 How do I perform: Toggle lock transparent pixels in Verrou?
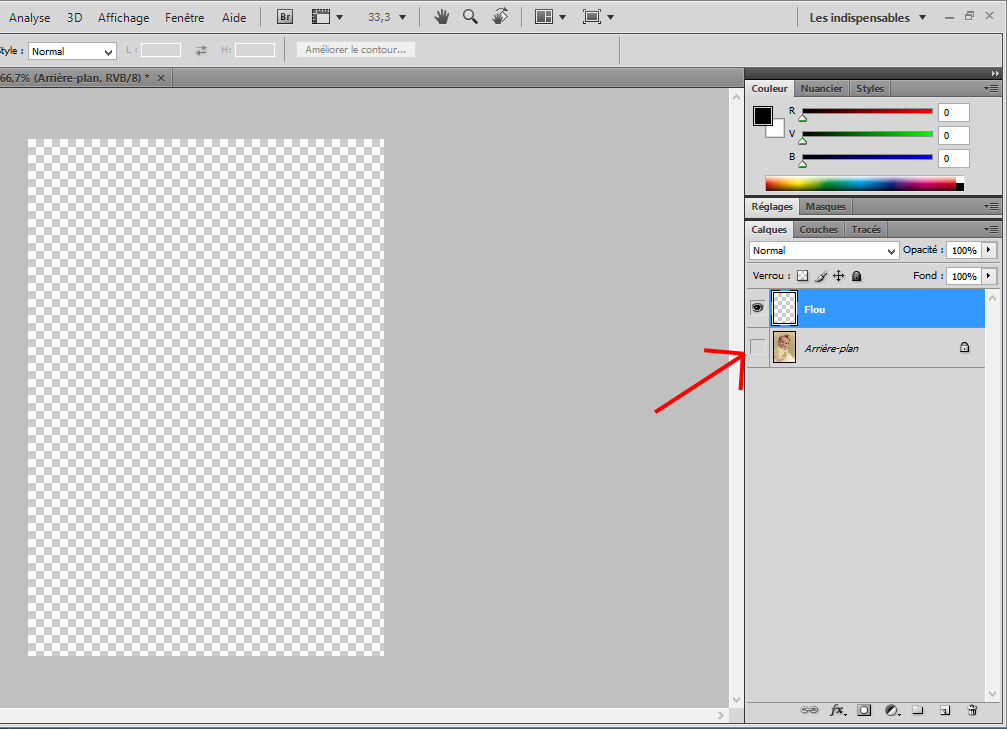pyautogui.click(x=802, y=276)
